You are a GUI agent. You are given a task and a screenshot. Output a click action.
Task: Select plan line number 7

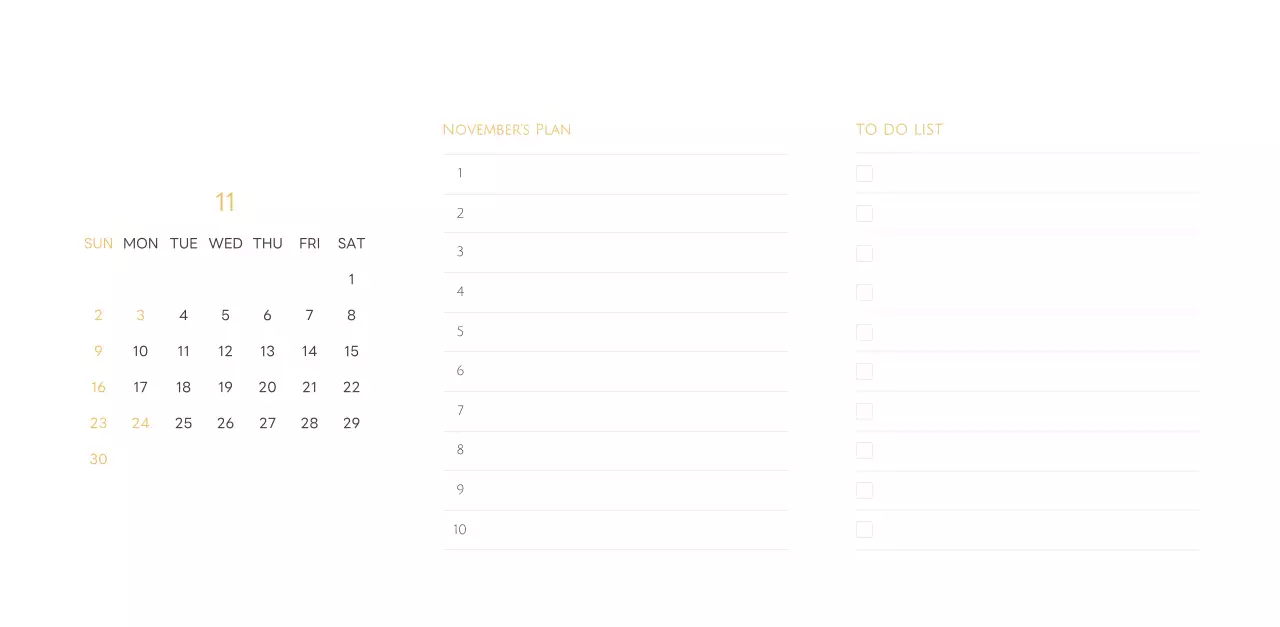(615, 411)
